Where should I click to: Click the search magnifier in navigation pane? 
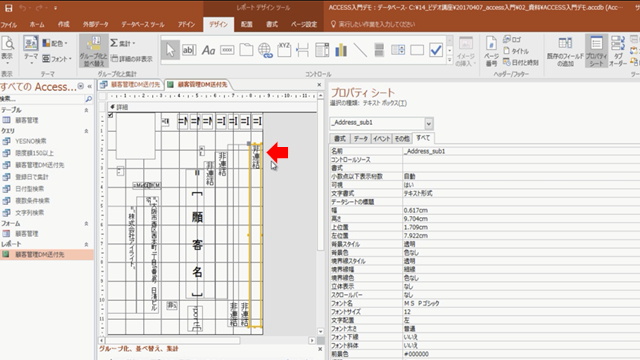pyautogui.click(x=89, y=99)
